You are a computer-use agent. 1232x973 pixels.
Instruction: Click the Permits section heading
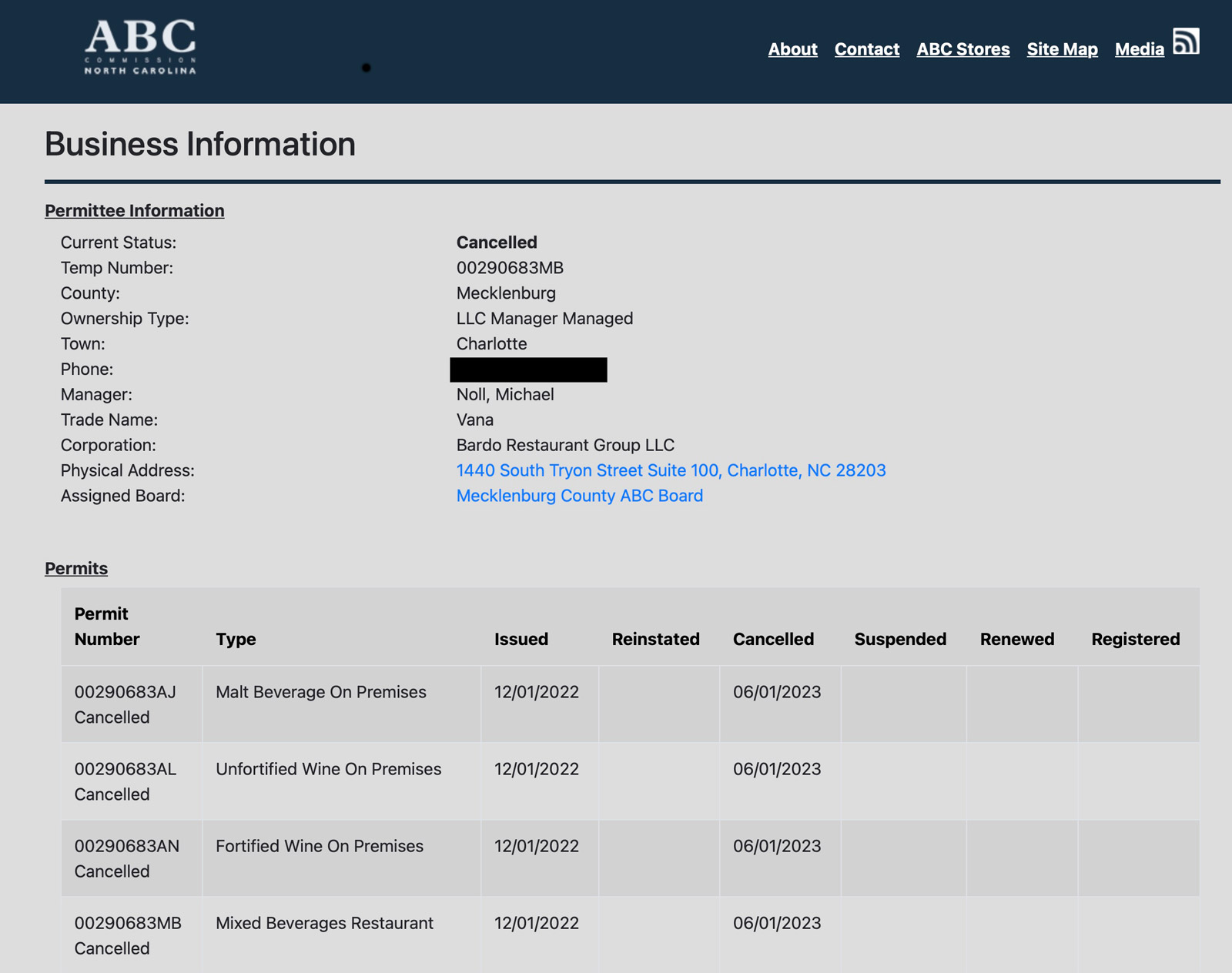tap(76, 569)
